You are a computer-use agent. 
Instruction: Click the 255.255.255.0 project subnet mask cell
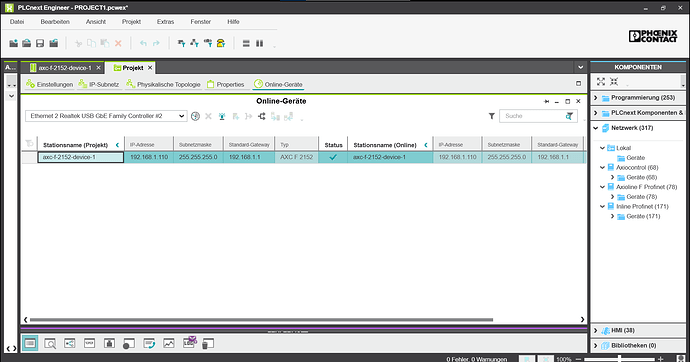pos(198,157)
